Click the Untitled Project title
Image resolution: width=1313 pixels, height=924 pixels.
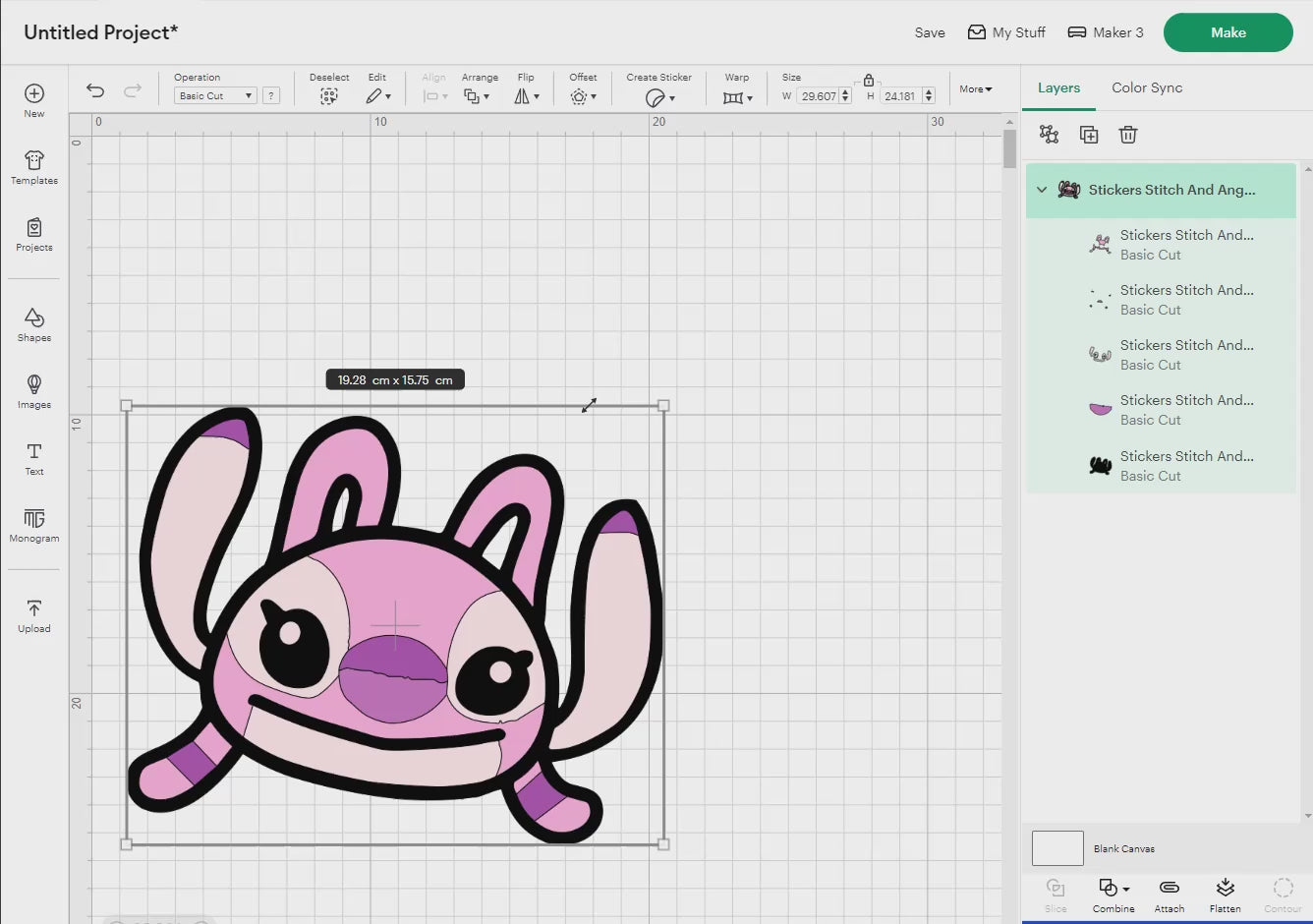click(101, 32)
